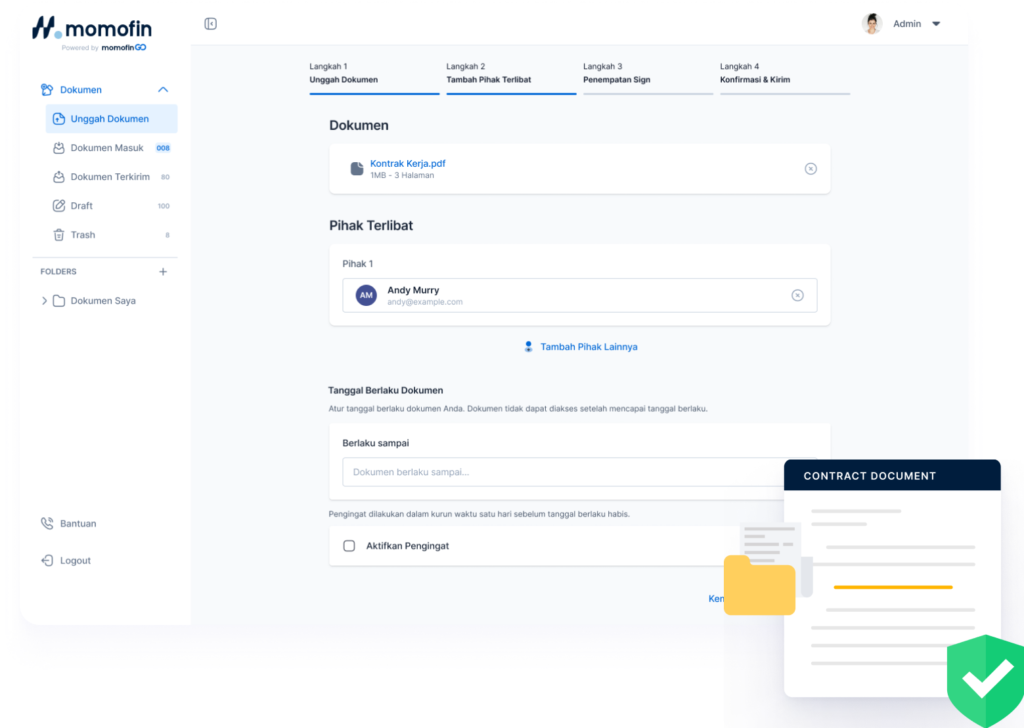Open Dokumen Terkirim in sidebar
The width and height of the screenshot is (1024, 728).
click(110, 177)
